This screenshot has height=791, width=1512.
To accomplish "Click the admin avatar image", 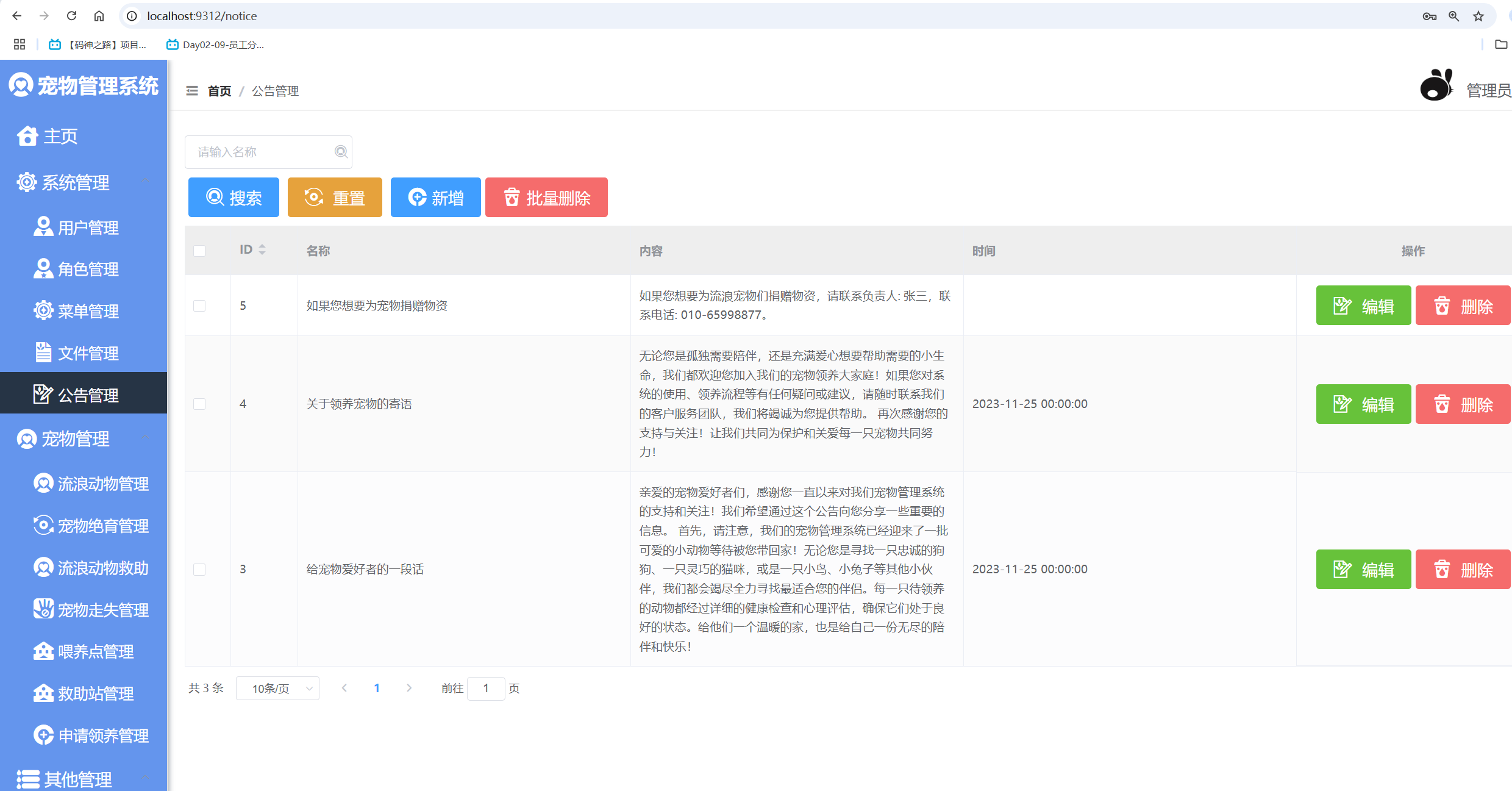I will coord(1436,85).
